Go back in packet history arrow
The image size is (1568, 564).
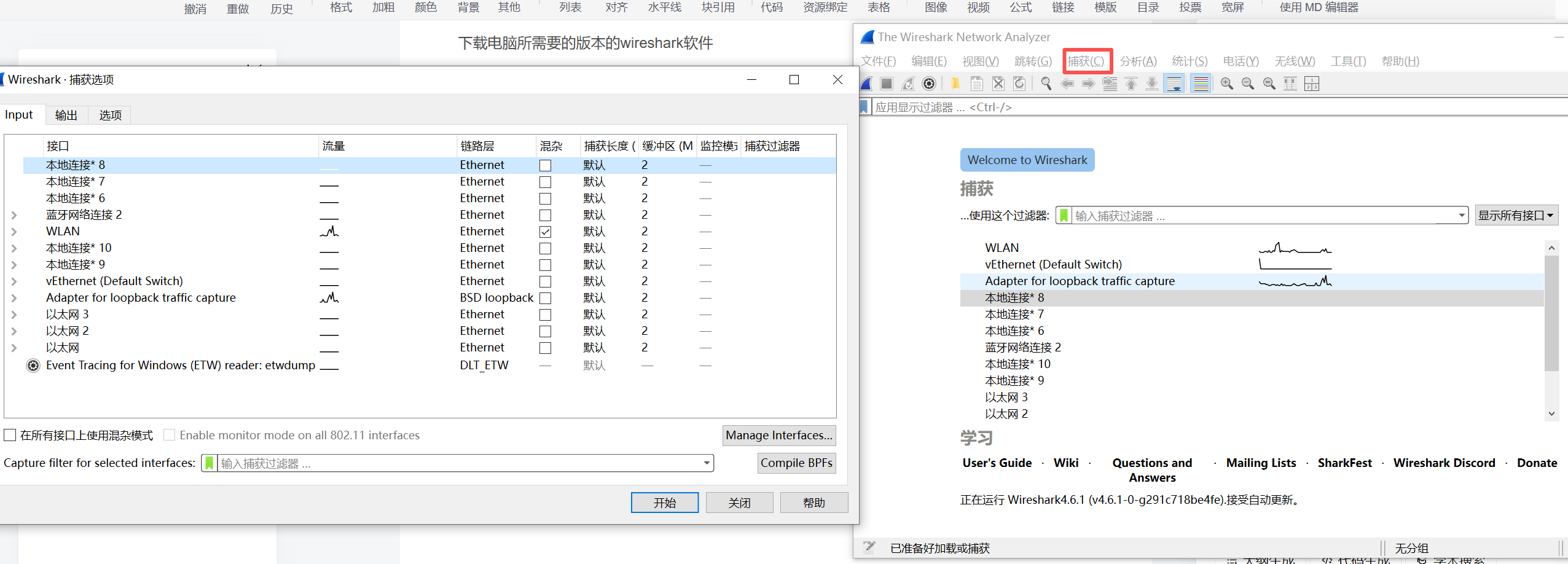(1067, 84)
